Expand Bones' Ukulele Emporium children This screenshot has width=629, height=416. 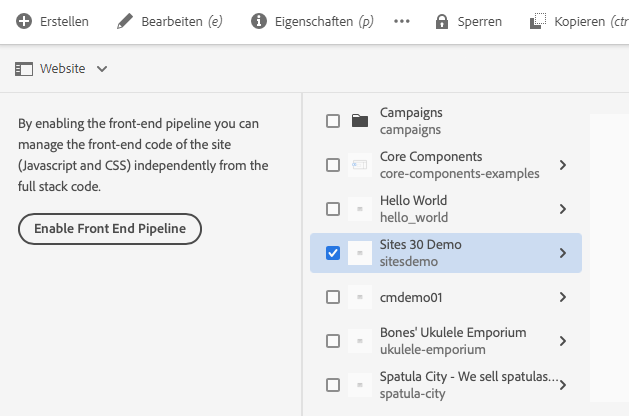(563, 341)
